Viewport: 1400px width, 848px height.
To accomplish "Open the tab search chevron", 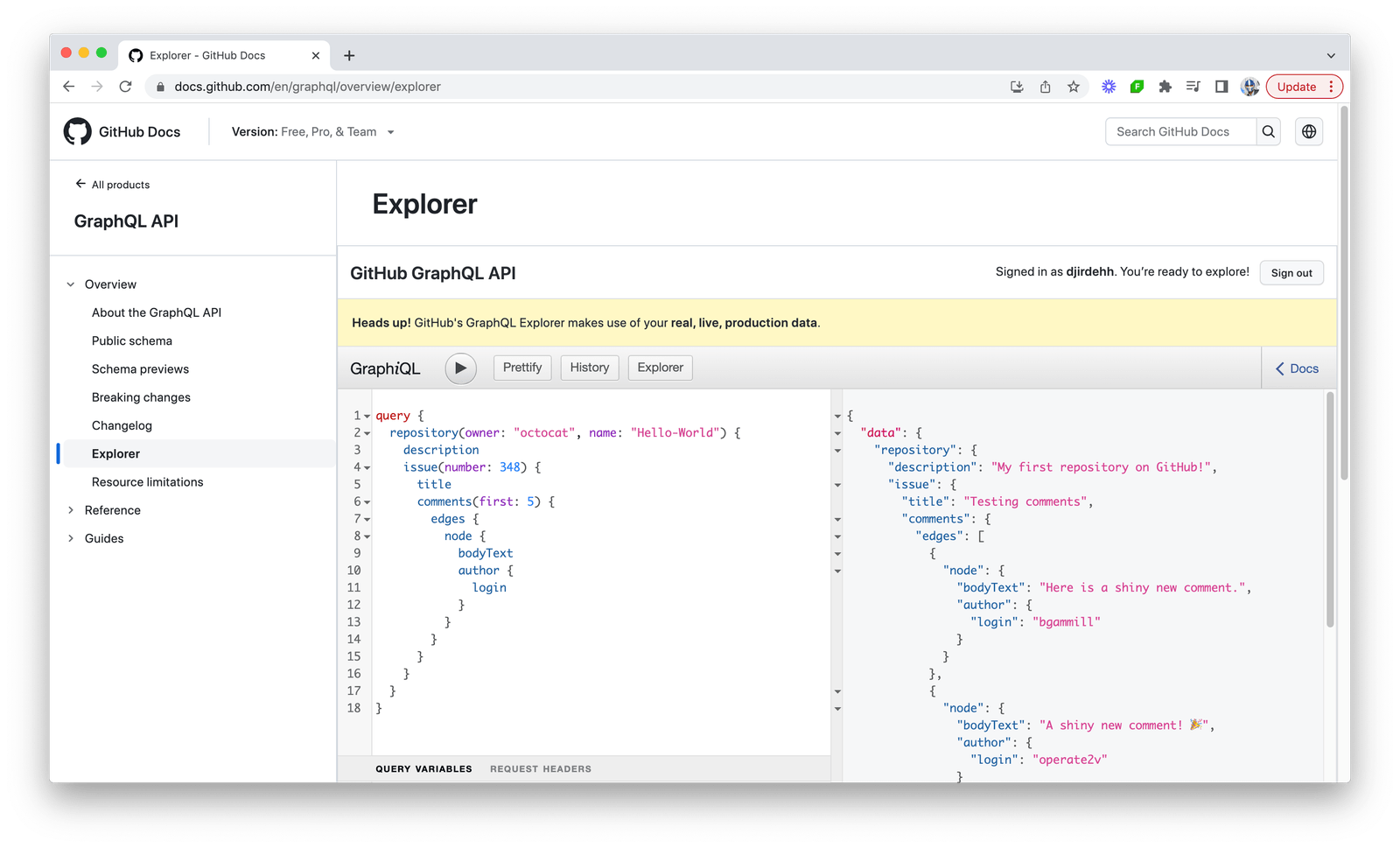I will click(x=1331, y=55).
